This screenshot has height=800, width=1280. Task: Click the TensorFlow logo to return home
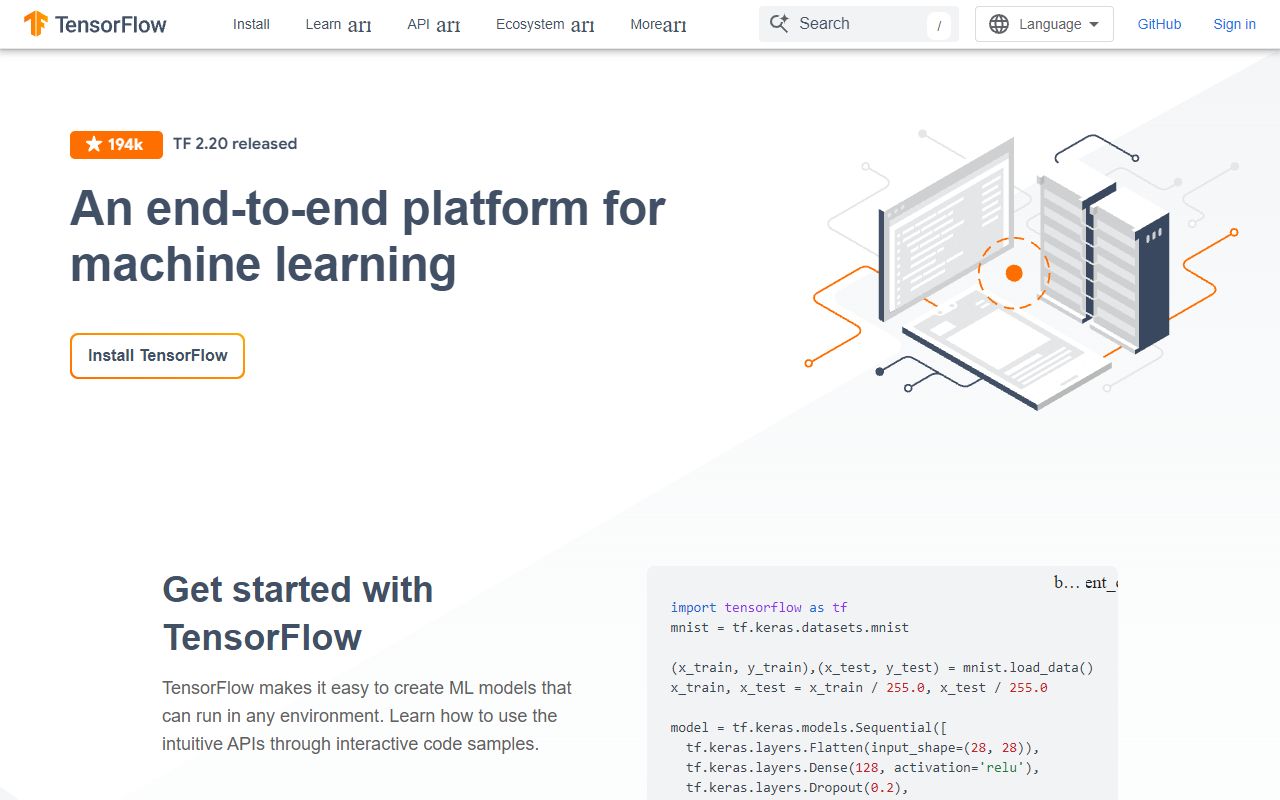tap(95, 24)
